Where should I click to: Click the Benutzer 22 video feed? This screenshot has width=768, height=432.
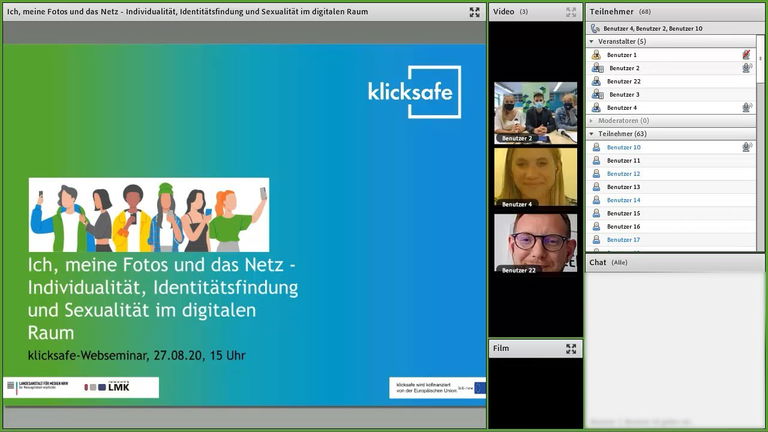point(535,242)
